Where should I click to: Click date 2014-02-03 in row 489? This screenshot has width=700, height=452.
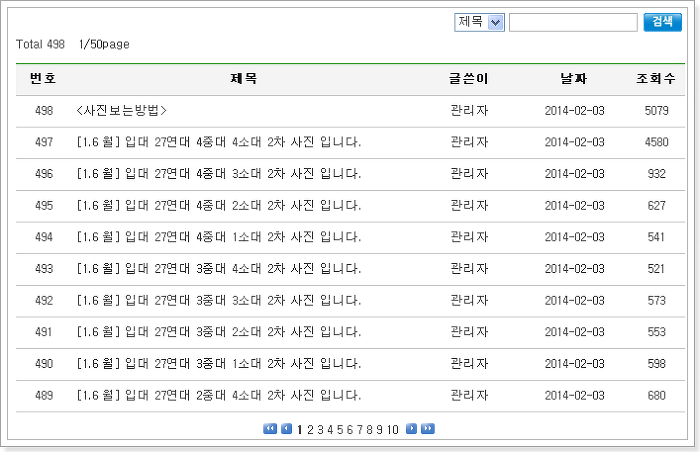pos(575,395)
